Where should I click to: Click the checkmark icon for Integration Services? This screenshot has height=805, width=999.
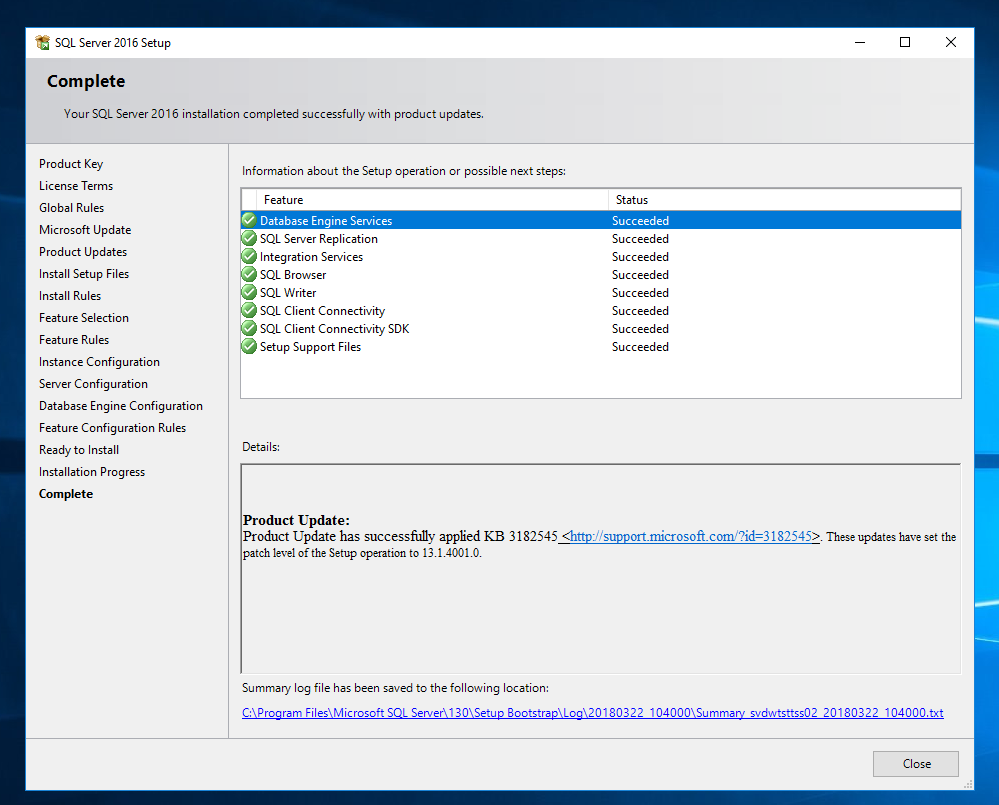coord(248,256)
